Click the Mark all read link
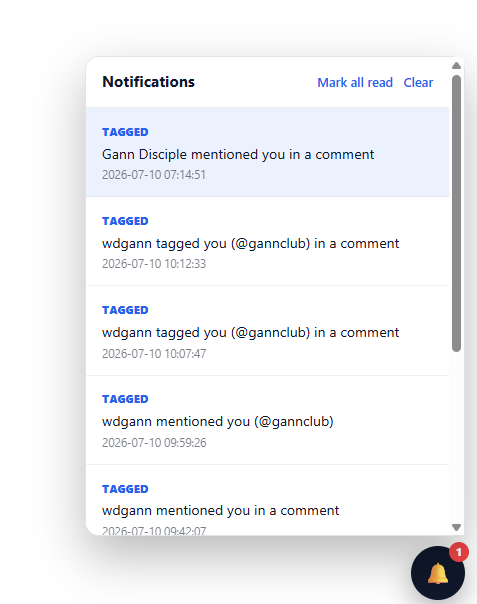This screenshot has width=477, height=604. click(355, 82)
